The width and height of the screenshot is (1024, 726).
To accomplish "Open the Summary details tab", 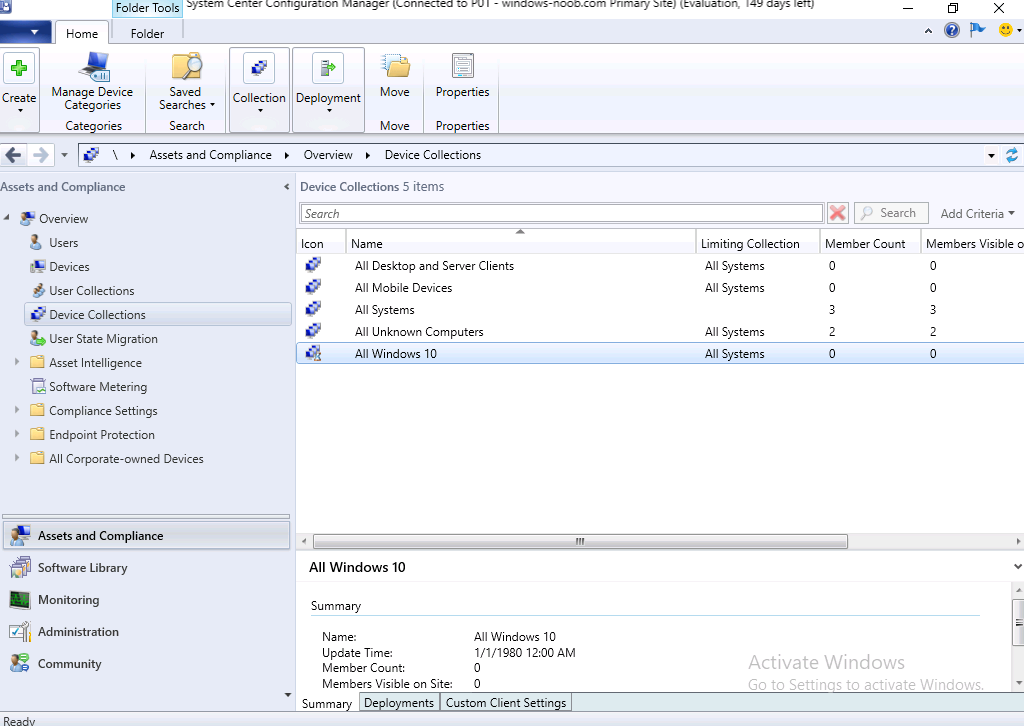I will pos(327,703).
